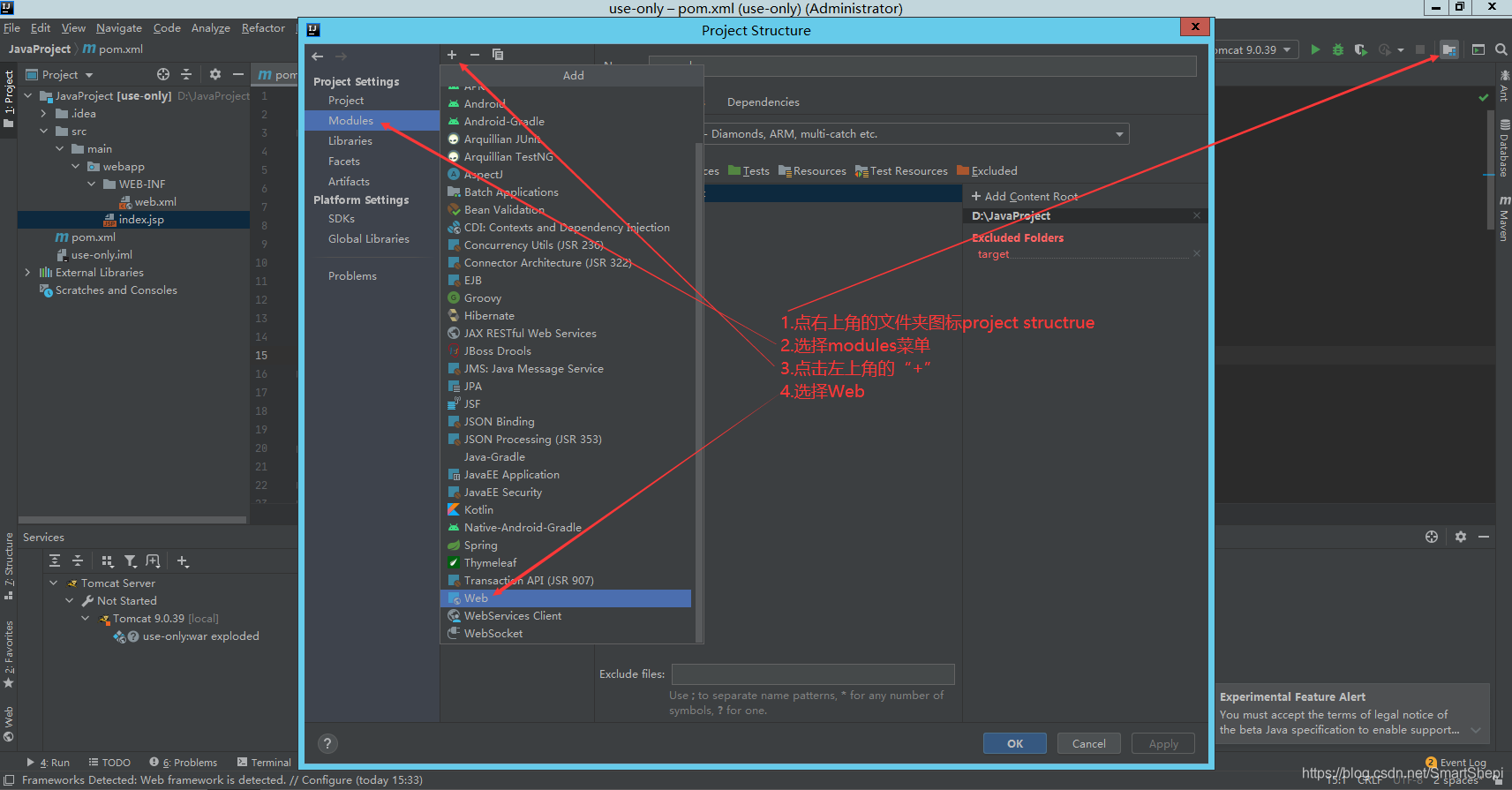Collapse the Not Started services node

point(70,600)
